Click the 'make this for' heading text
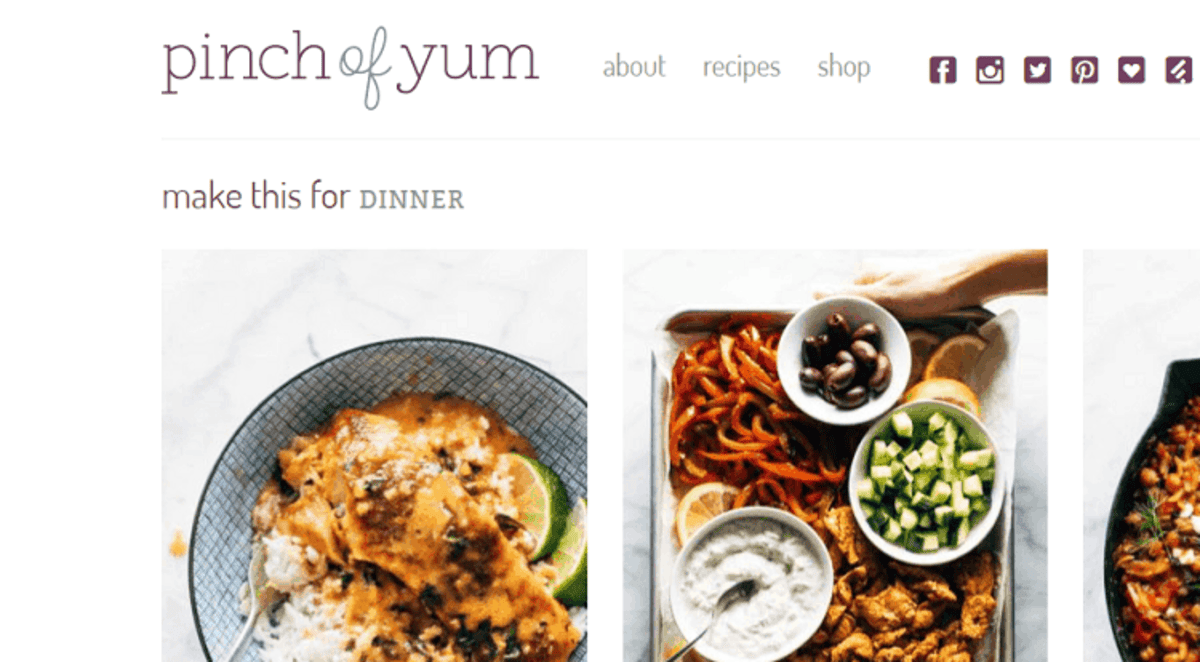The width and height of the screenshot is (1200, 662). [256, 196]
